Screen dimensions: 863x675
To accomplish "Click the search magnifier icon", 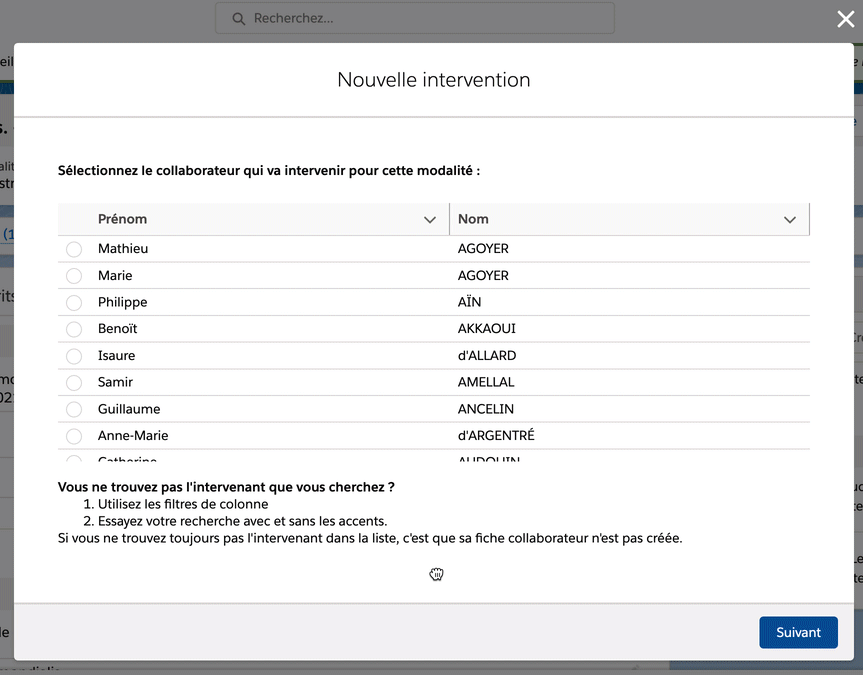I will [238, 18].
